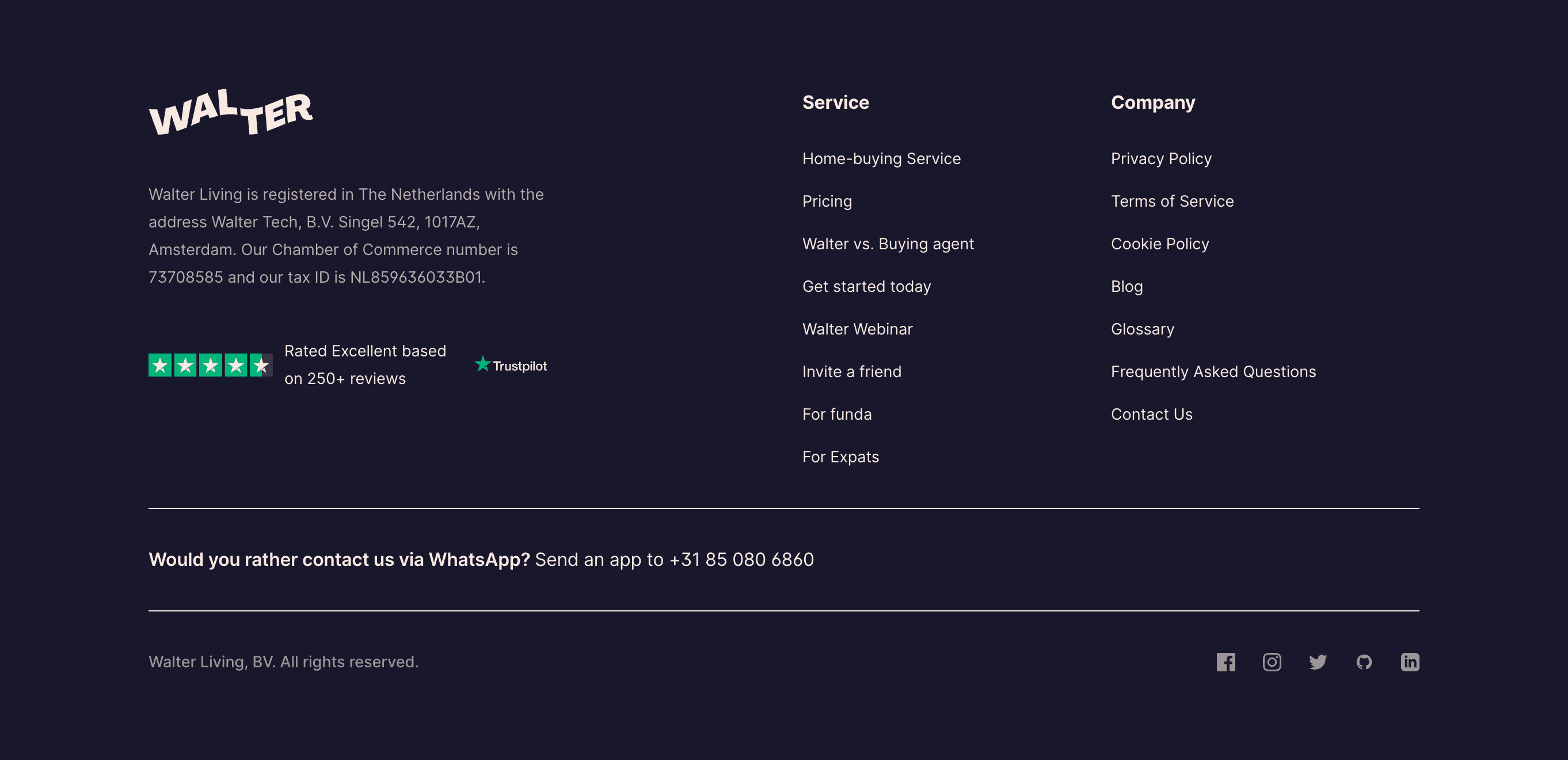Open the LinkedIn social icon
The height and width of the screenshot is (760, 1568).
click(x=1410, y=662)
